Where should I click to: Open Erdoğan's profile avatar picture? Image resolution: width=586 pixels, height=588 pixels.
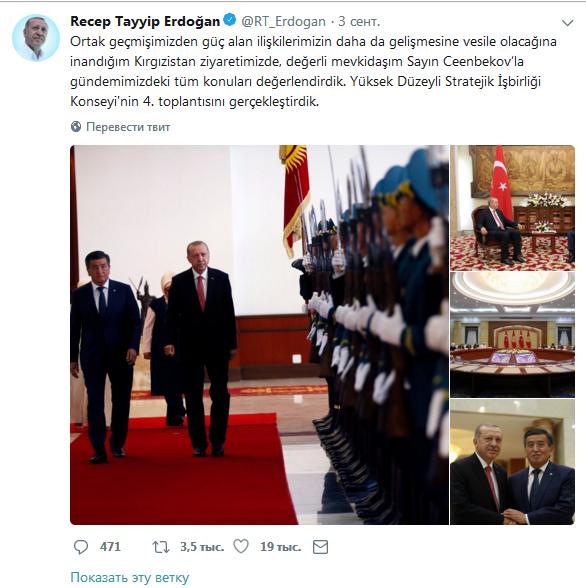coord(36,38)
